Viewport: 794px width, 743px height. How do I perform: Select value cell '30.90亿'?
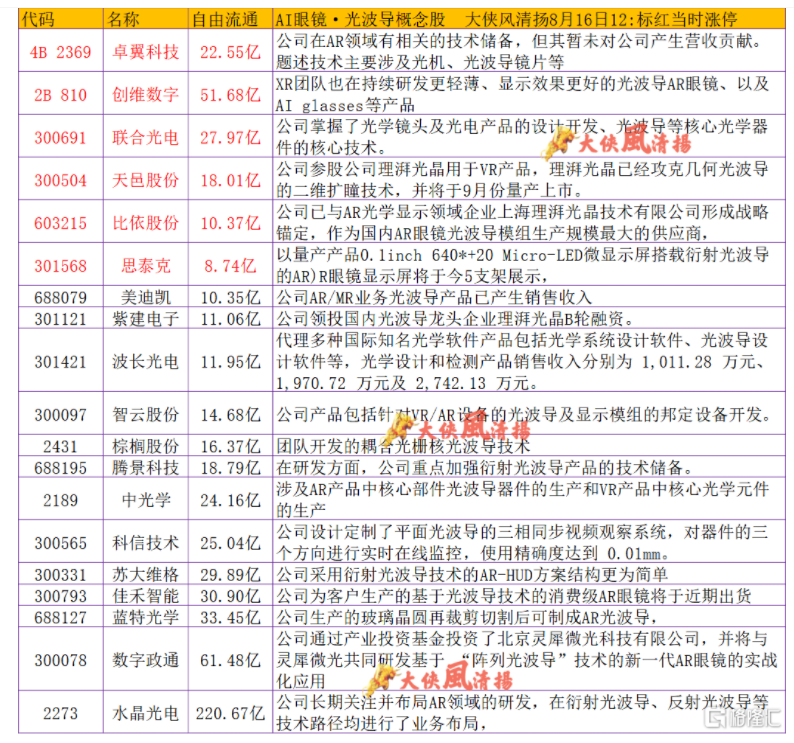(230, 595)
